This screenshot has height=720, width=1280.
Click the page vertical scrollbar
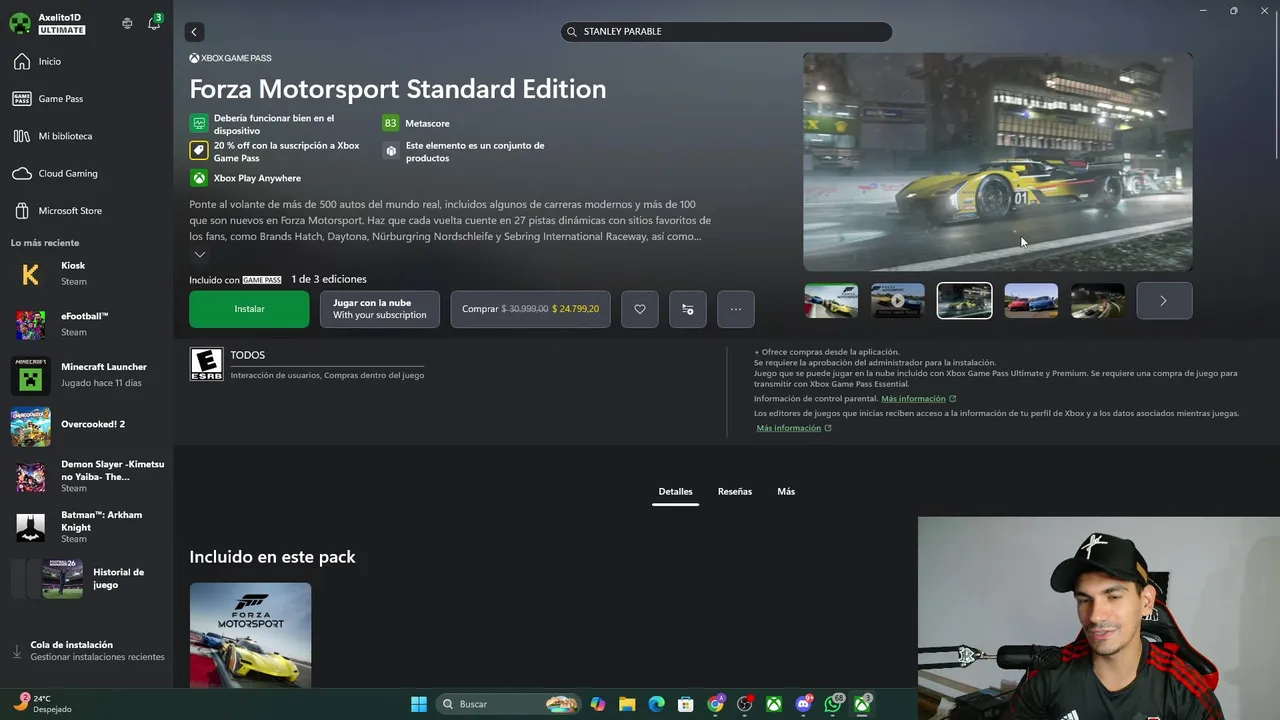click(x=1275, y=90)
